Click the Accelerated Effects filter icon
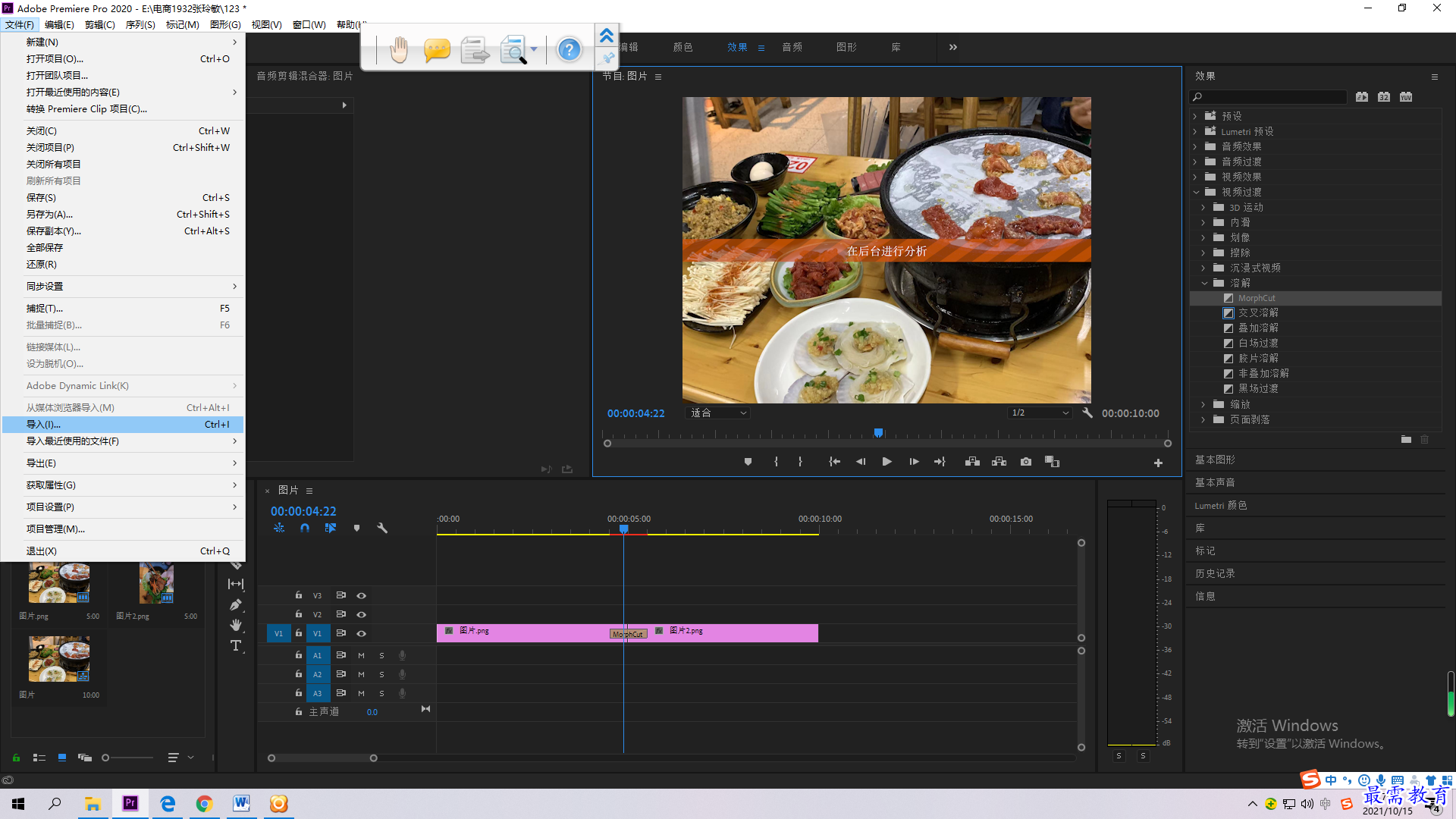 click(x=1362, y=97)
